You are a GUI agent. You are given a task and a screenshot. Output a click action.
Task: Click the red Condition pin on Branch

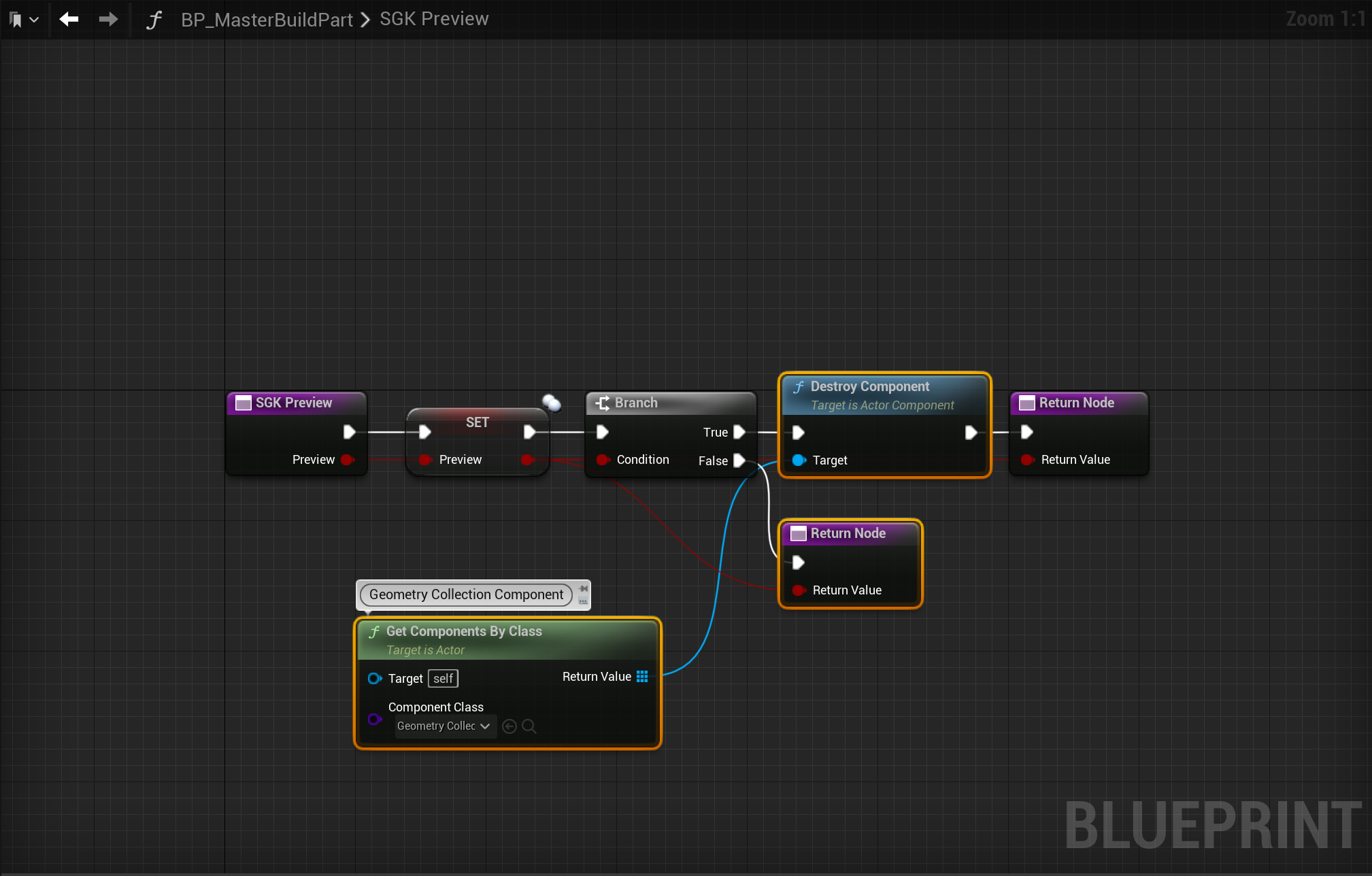[x=602, y=460]
